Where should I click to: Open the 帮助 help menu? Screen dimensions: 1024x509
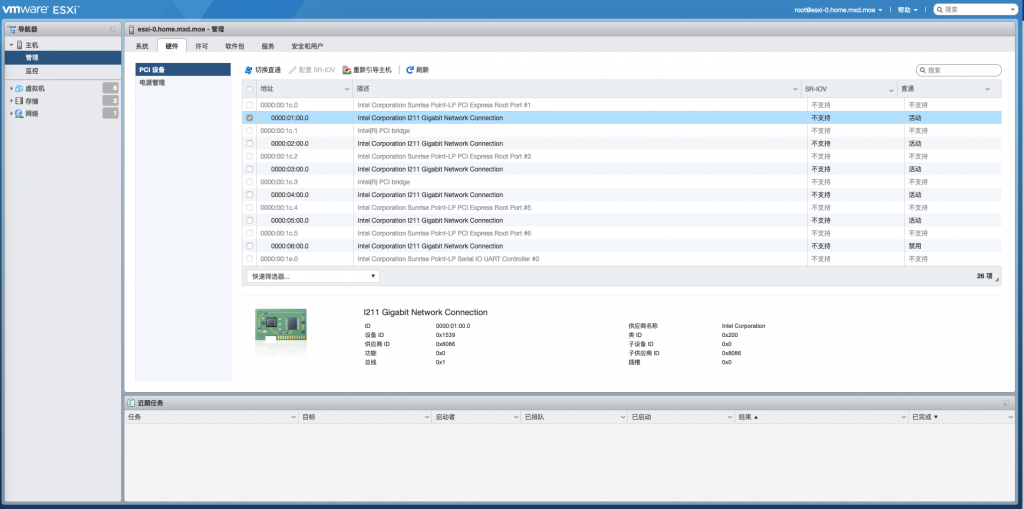point(907,10)
